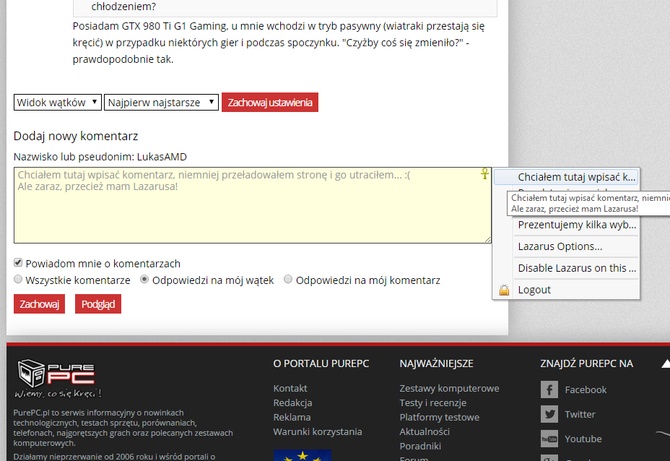Viewport: 670px width, 461px height.
Task: Open the YouTube icon in the footer
Action: click(549, 439)
